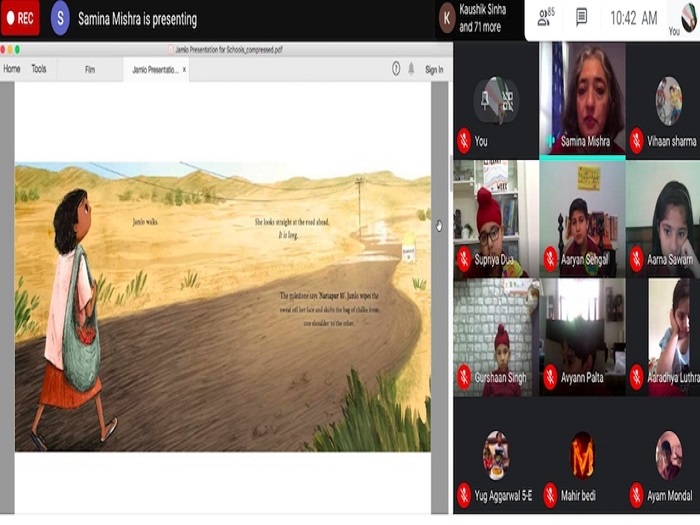Select Gurshaan Singh's video tile
Image resolution: width=700 pixels, height=525 pixels.
(x=496, y=338)
